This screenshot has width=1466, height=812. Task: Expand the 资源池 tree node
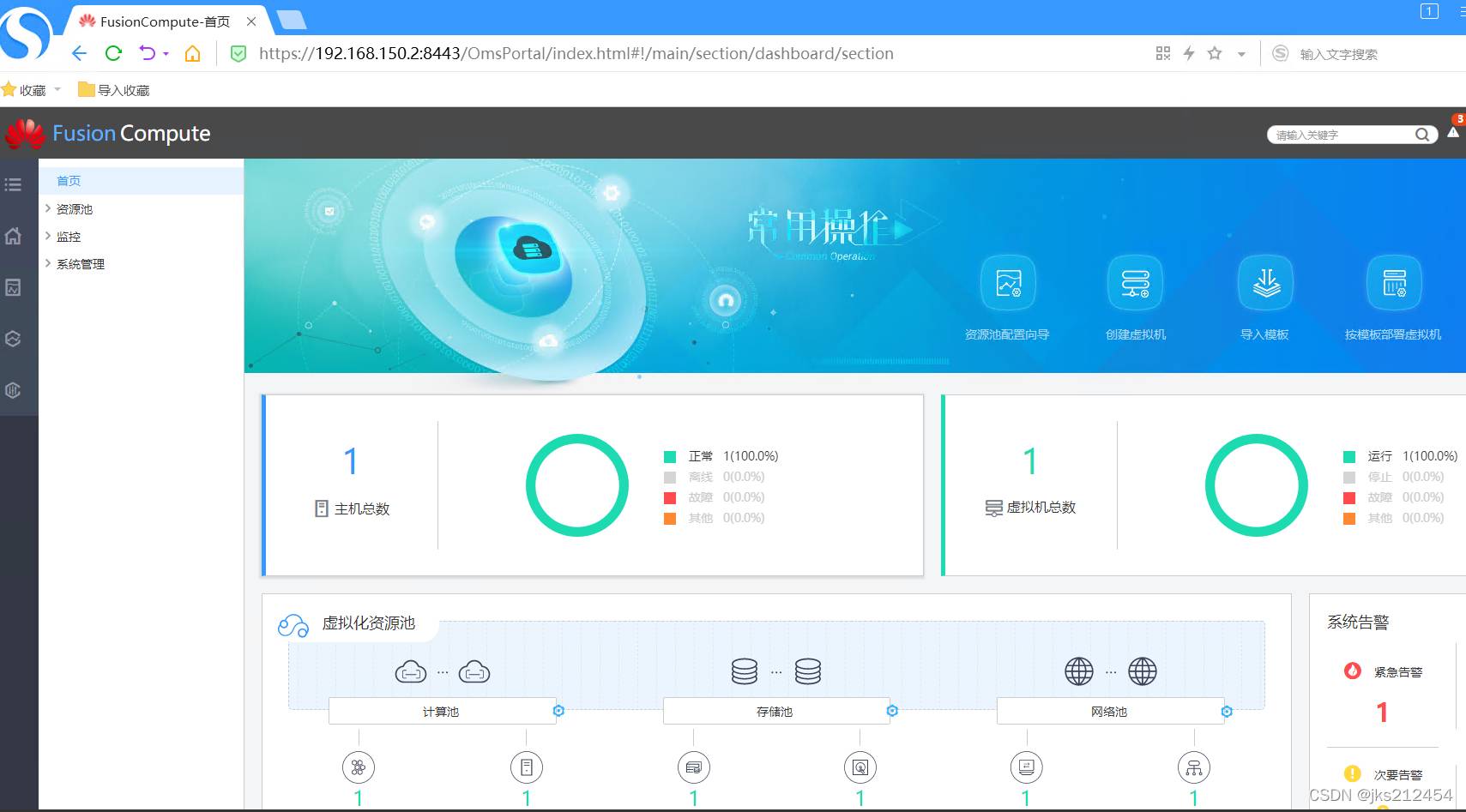pyautogui.click(x=48, y=208)
